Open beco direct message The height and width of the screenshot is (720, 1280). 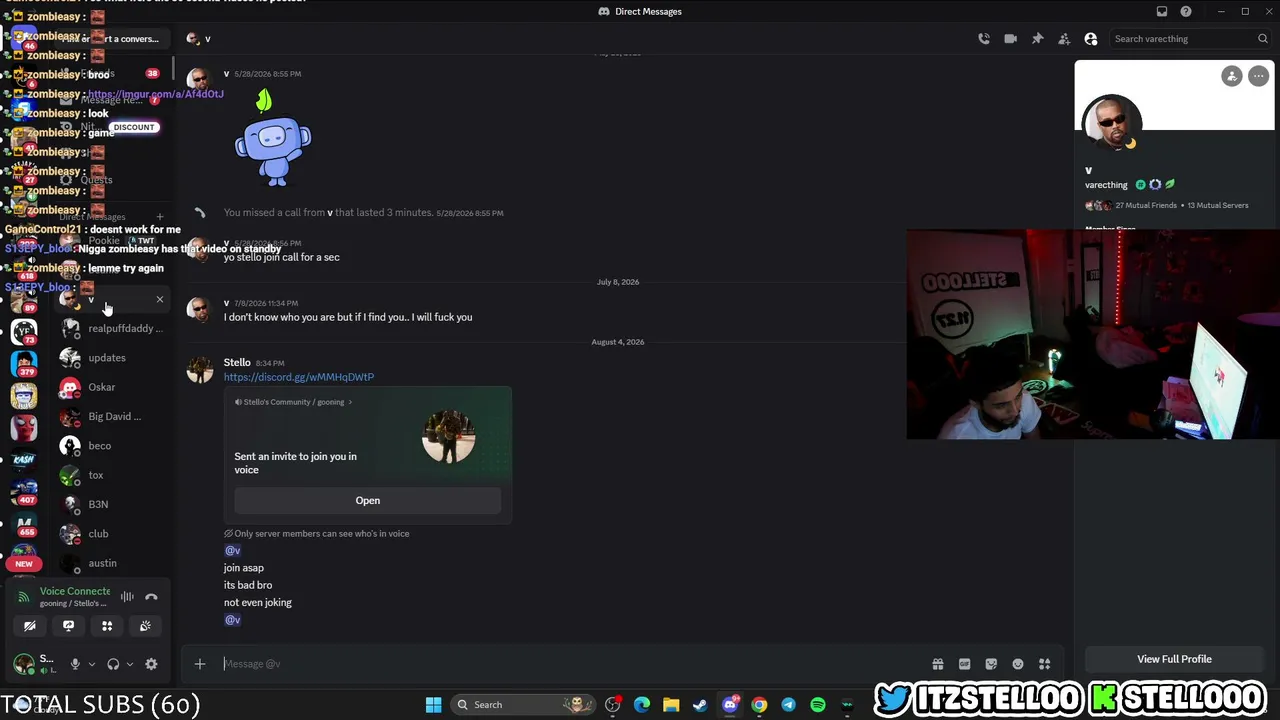(x=112, y=446)
